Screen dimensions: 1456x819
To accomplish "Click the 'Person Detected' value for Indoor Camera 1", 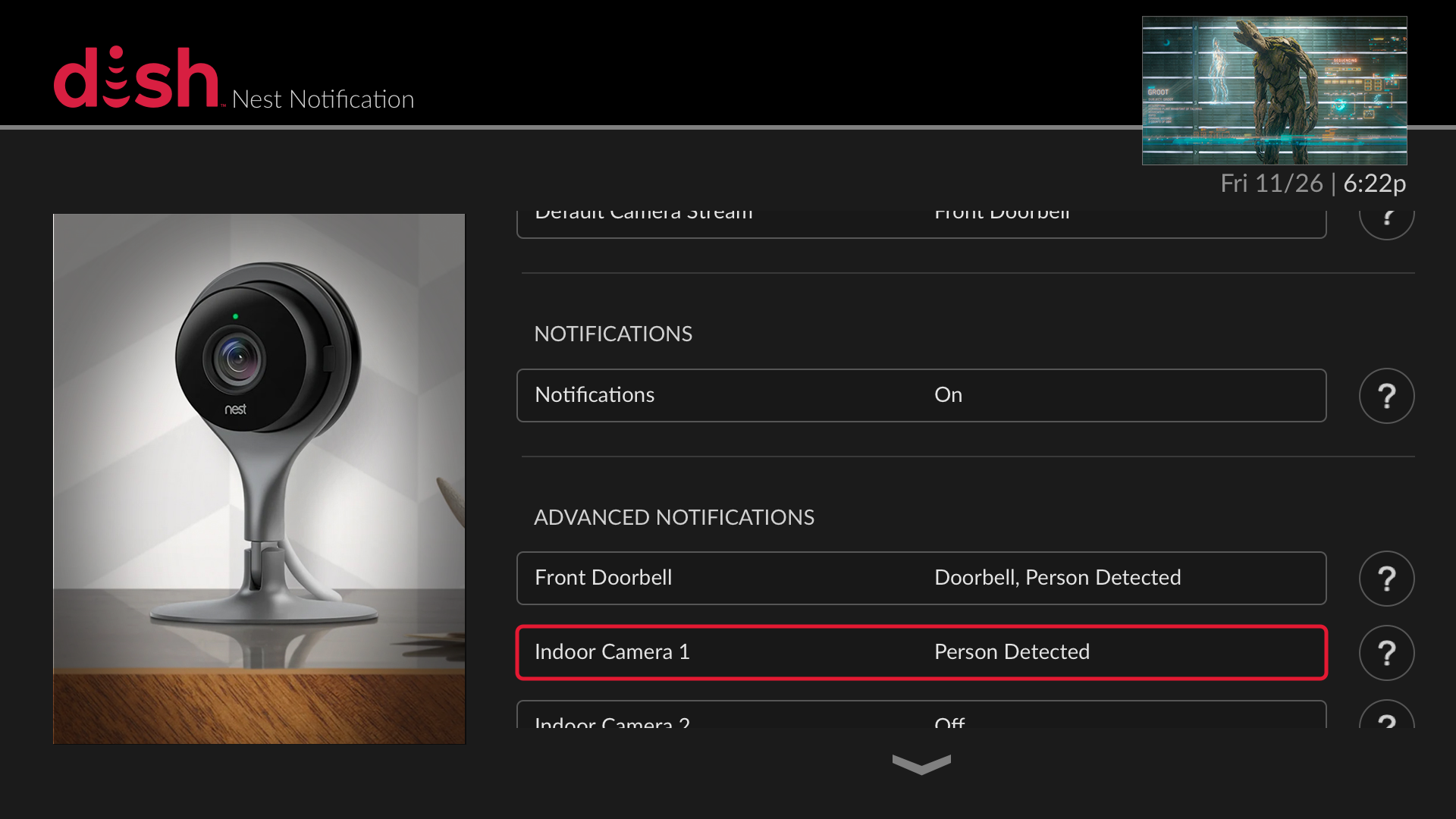I will click(1012, 652).
